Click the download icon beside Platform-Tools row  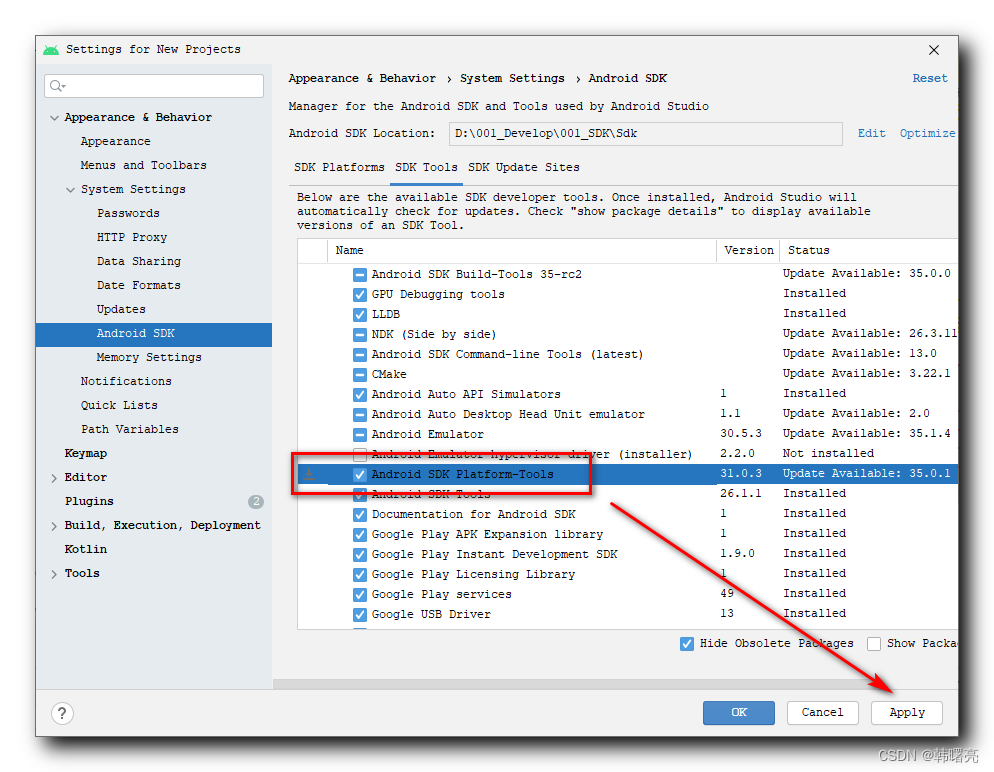[x=309, y=474]
